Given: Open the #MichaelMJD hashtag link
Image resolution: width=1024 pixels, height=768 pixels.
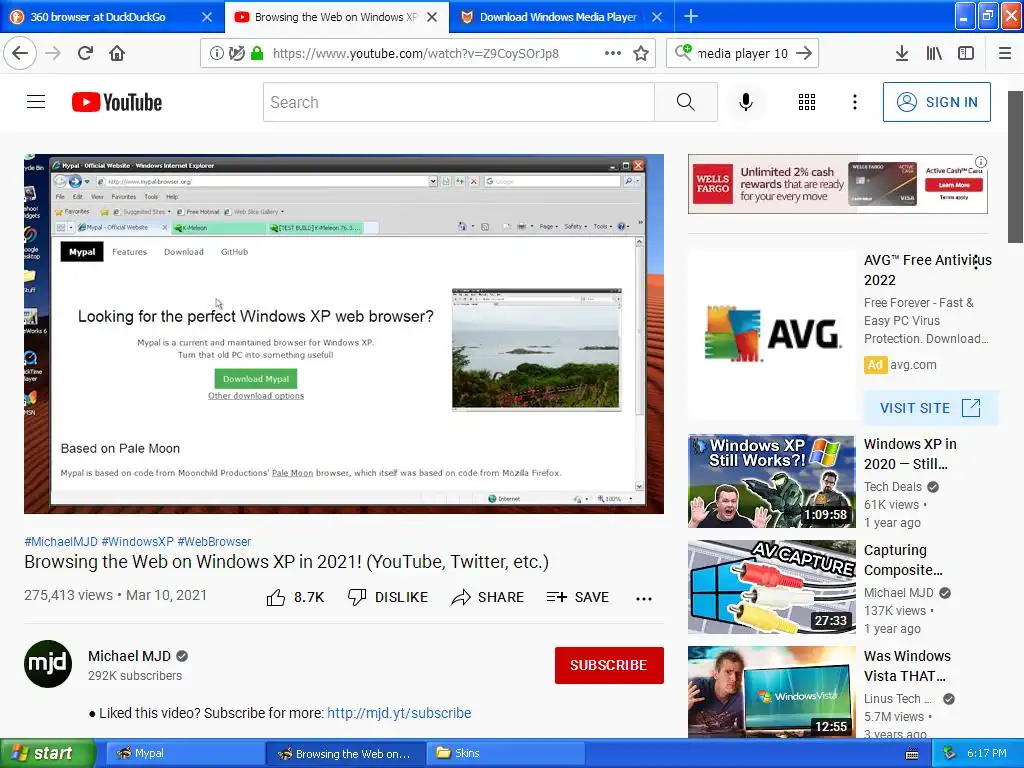Looking at the screenshot, I should point(61,541).
